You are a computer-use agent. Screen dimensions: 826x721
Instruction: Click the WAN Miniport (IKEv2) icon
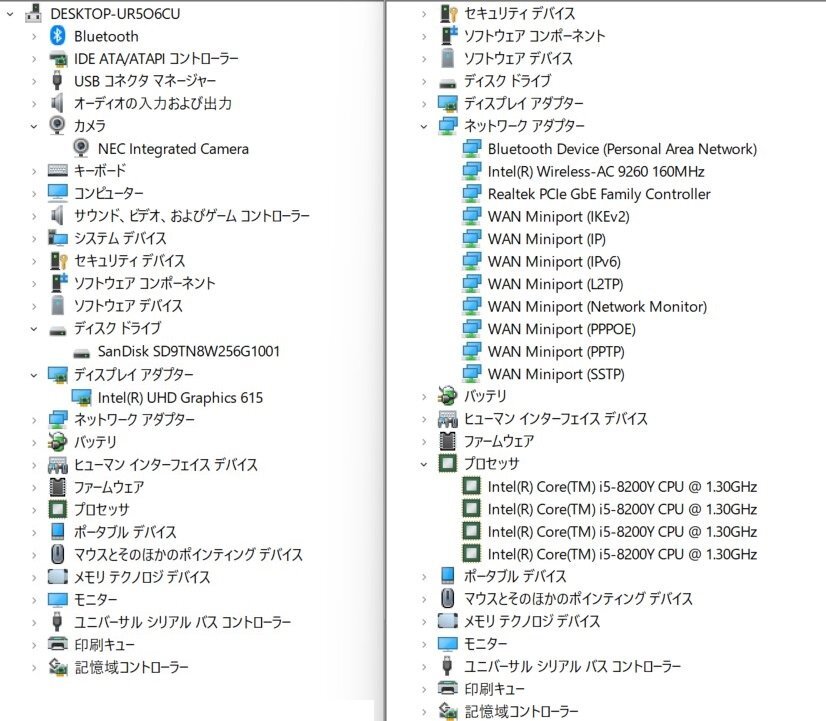pos(471,216)
